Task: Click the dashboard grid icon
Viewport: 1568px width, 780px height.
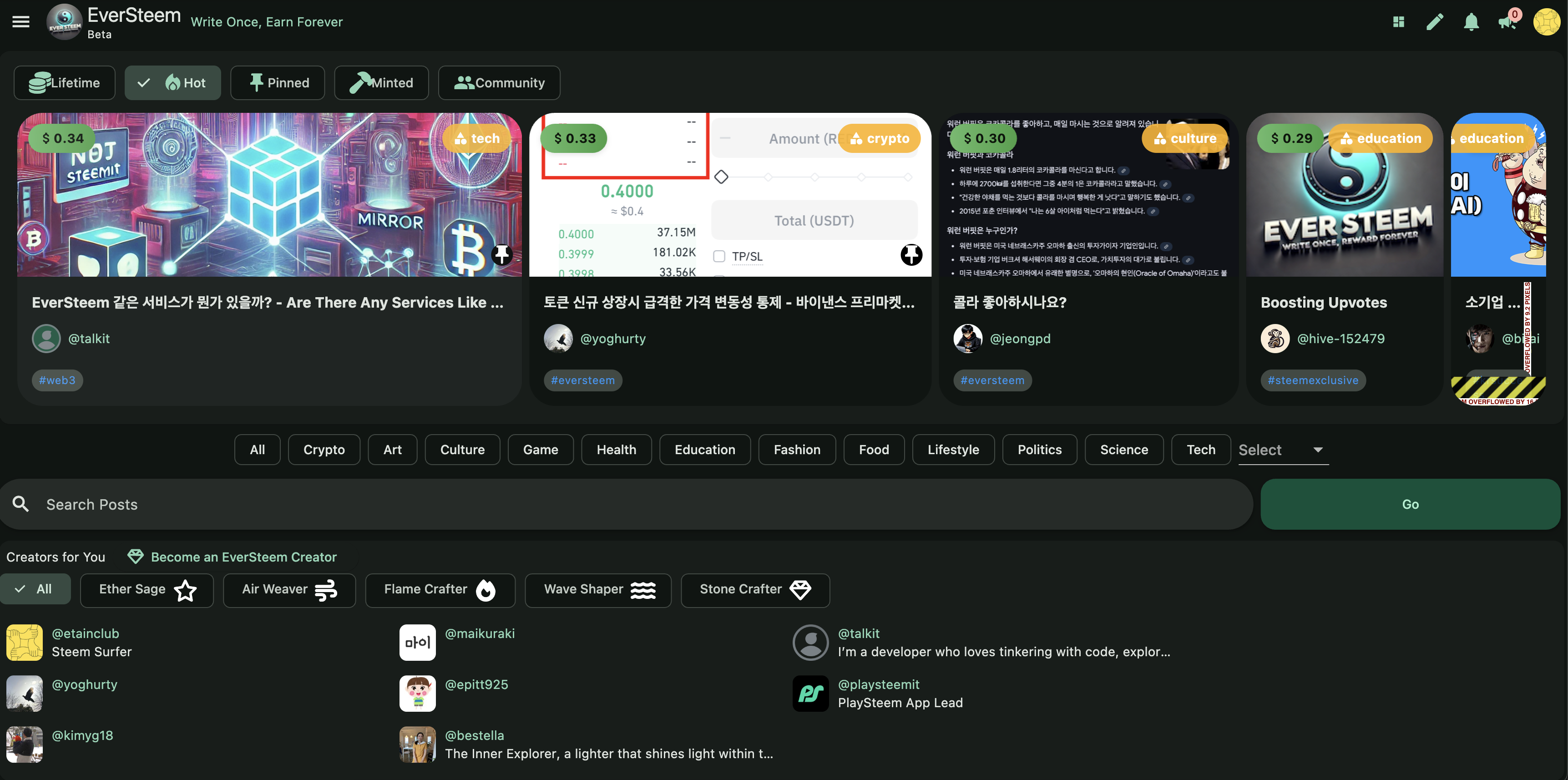Action: pos(1398,22)
